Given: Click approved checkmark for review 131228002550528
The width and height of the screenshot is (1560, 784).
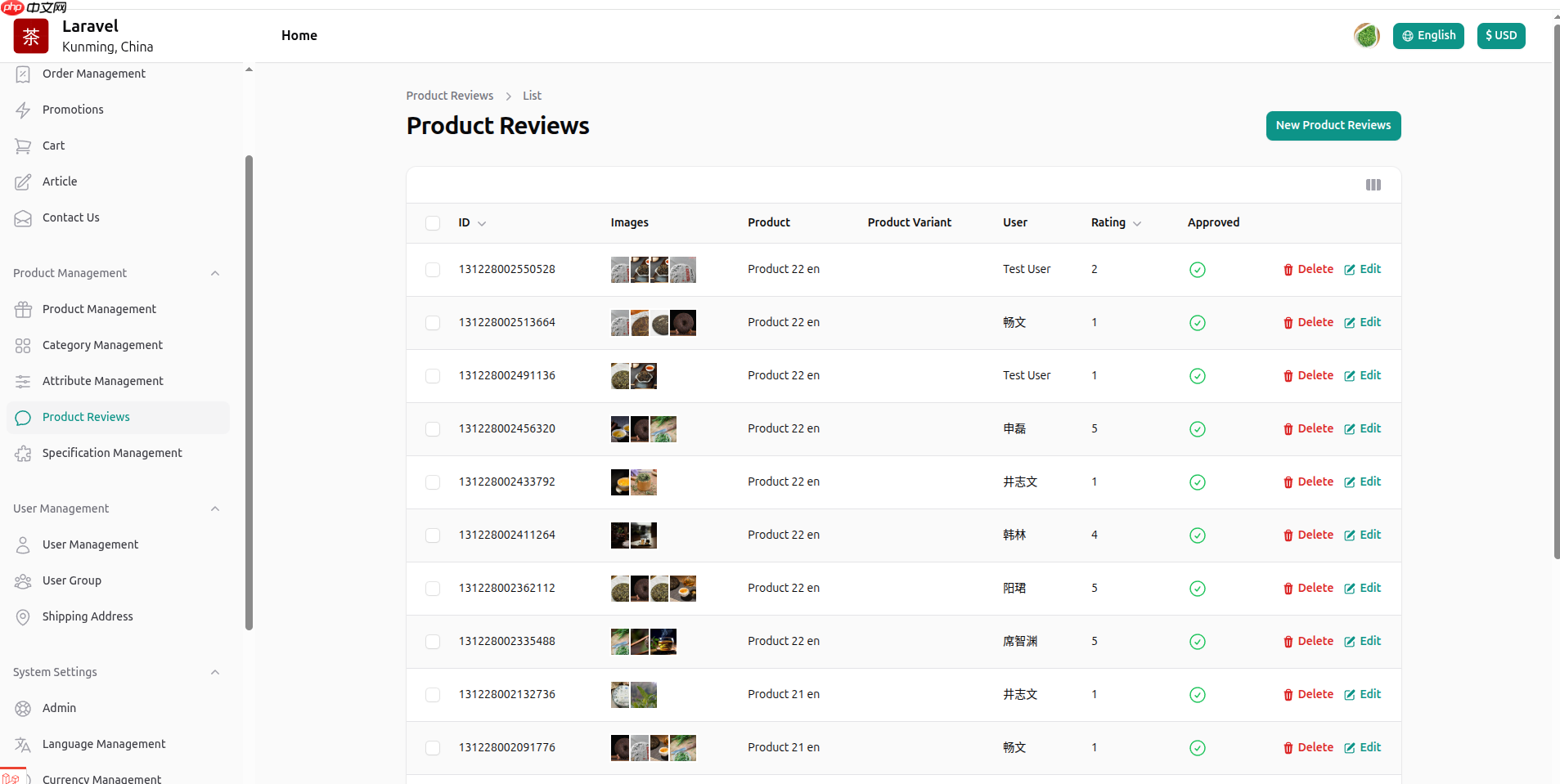Looking at the screenshot, I should point(1197,270).
